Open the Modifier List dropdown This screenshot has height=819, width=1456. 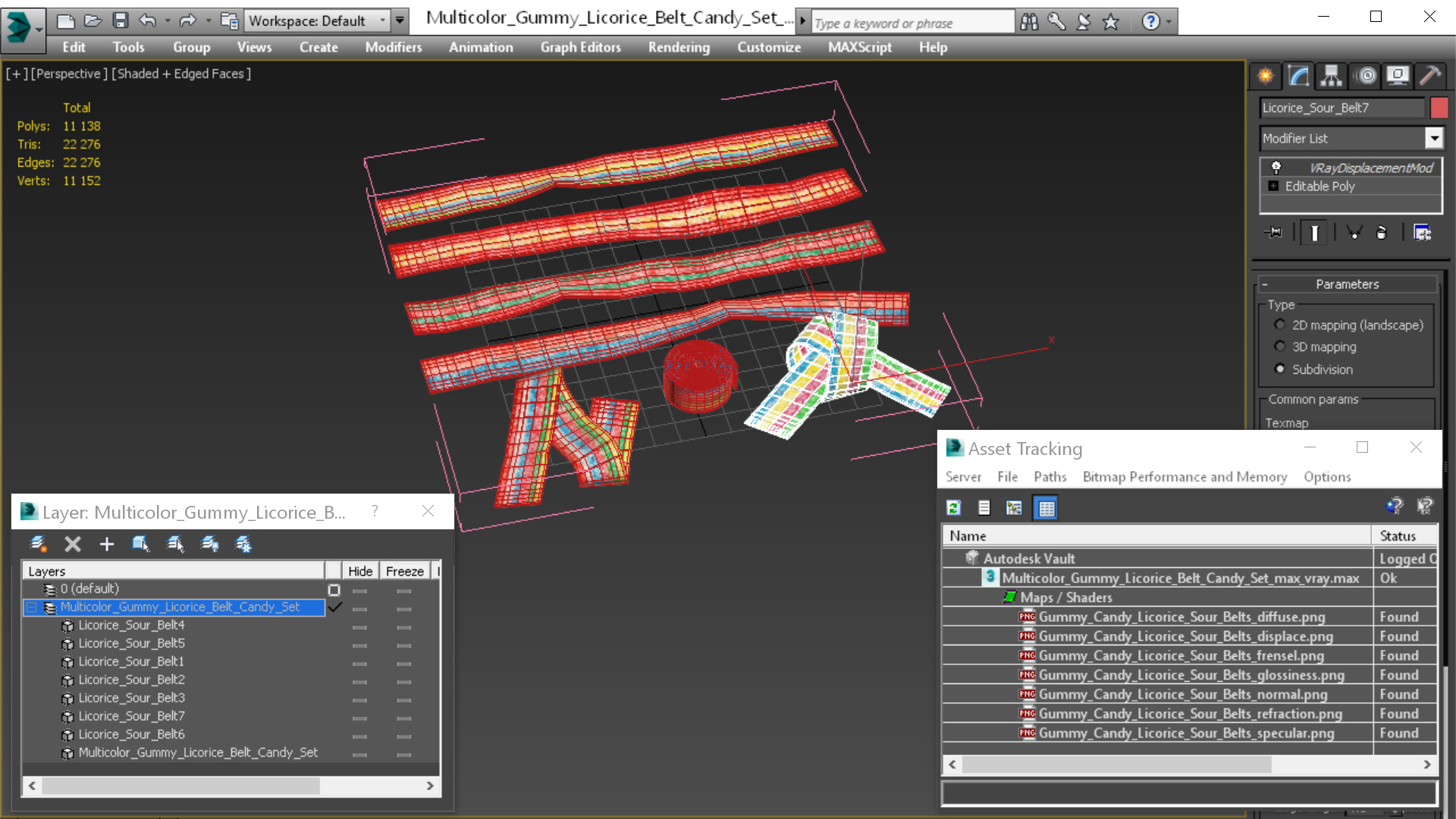1433,138
